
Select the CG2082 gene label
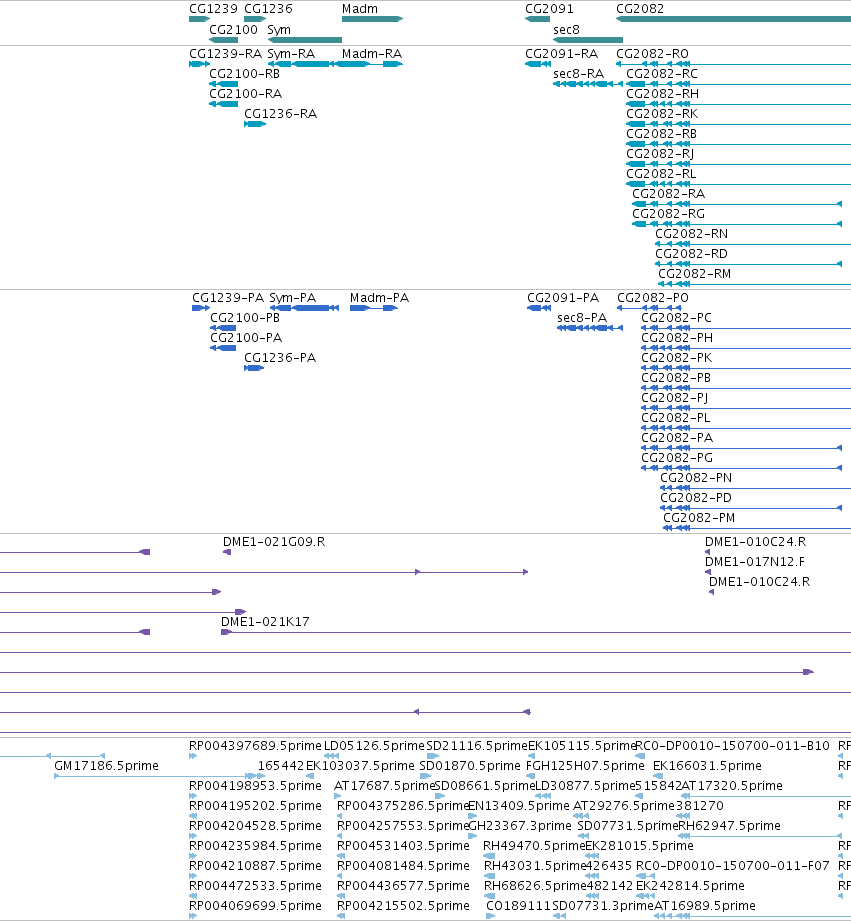pos(640,9)
